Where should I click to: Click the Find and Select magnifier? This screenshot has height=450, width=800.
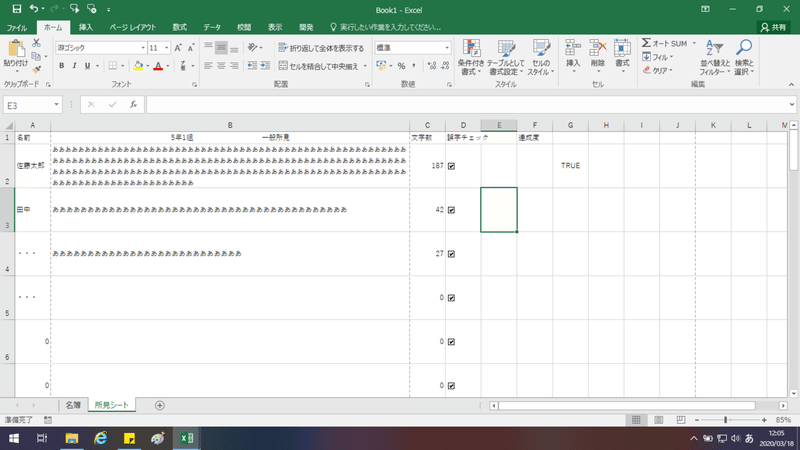tap(744, 58)
